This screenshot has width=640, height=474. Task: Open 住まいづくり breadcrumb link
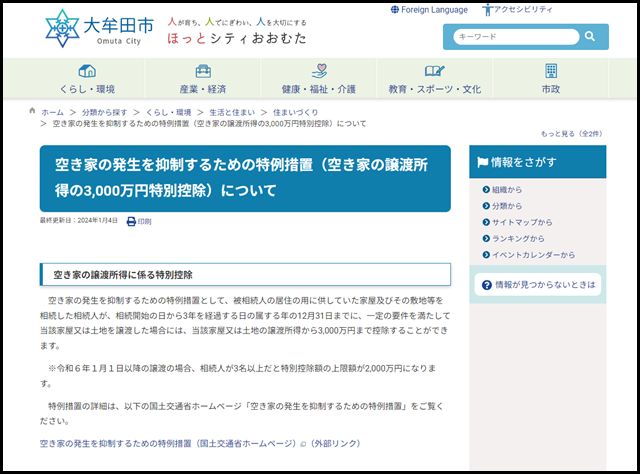pyautogui.click(x=296, y=112)
